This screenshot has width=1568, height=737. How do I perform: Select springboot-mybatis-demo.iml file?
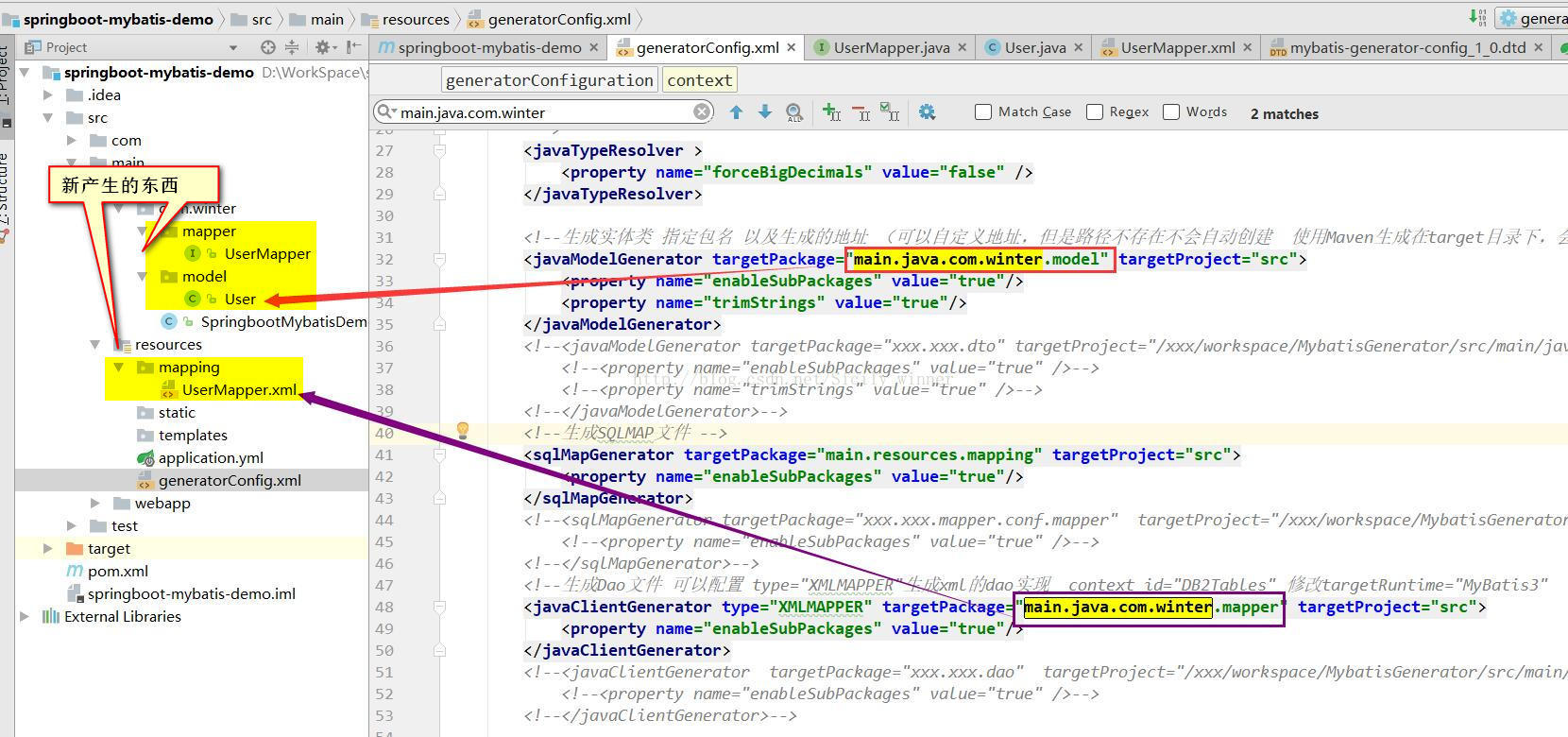point(192,593)
